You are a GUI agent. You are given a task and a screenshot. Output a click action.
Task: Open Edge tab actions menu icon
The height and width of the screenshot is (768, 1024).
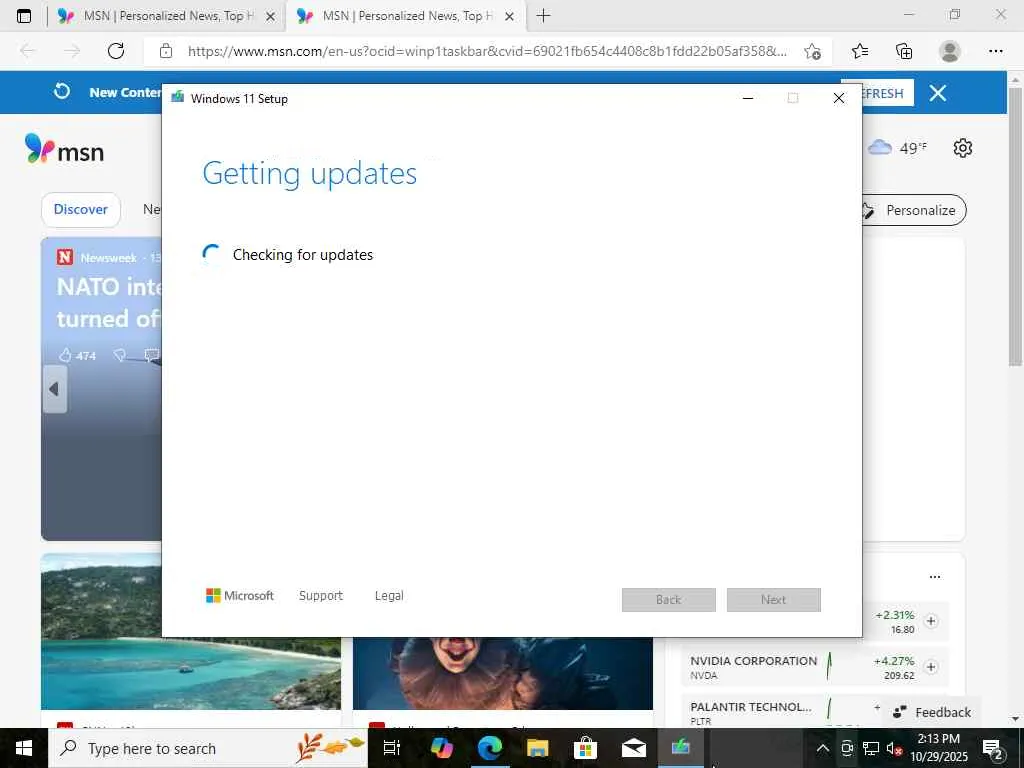click(x=24, y=16)
